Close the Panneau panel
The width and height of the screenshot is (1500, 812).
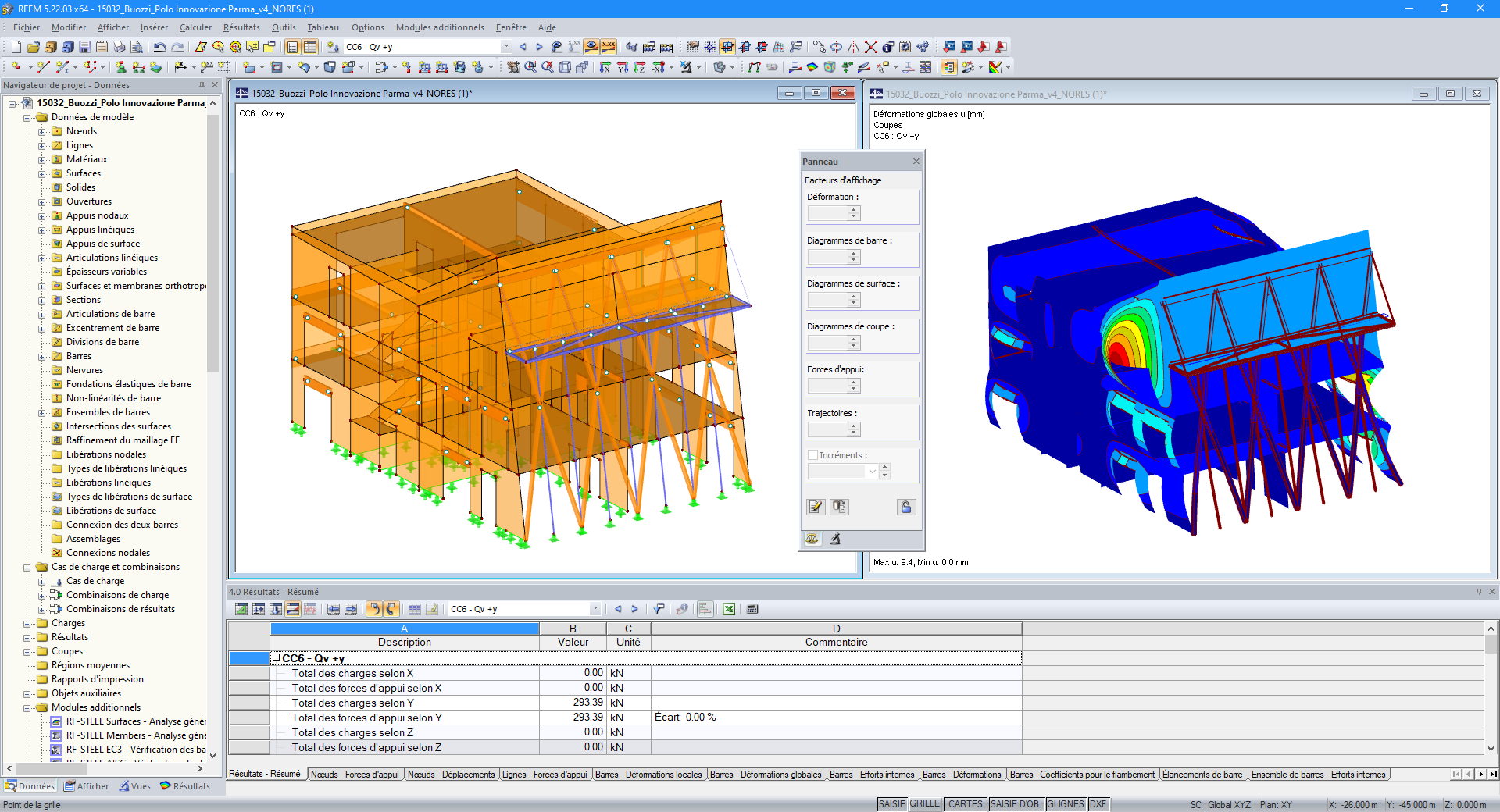[916, 162]
